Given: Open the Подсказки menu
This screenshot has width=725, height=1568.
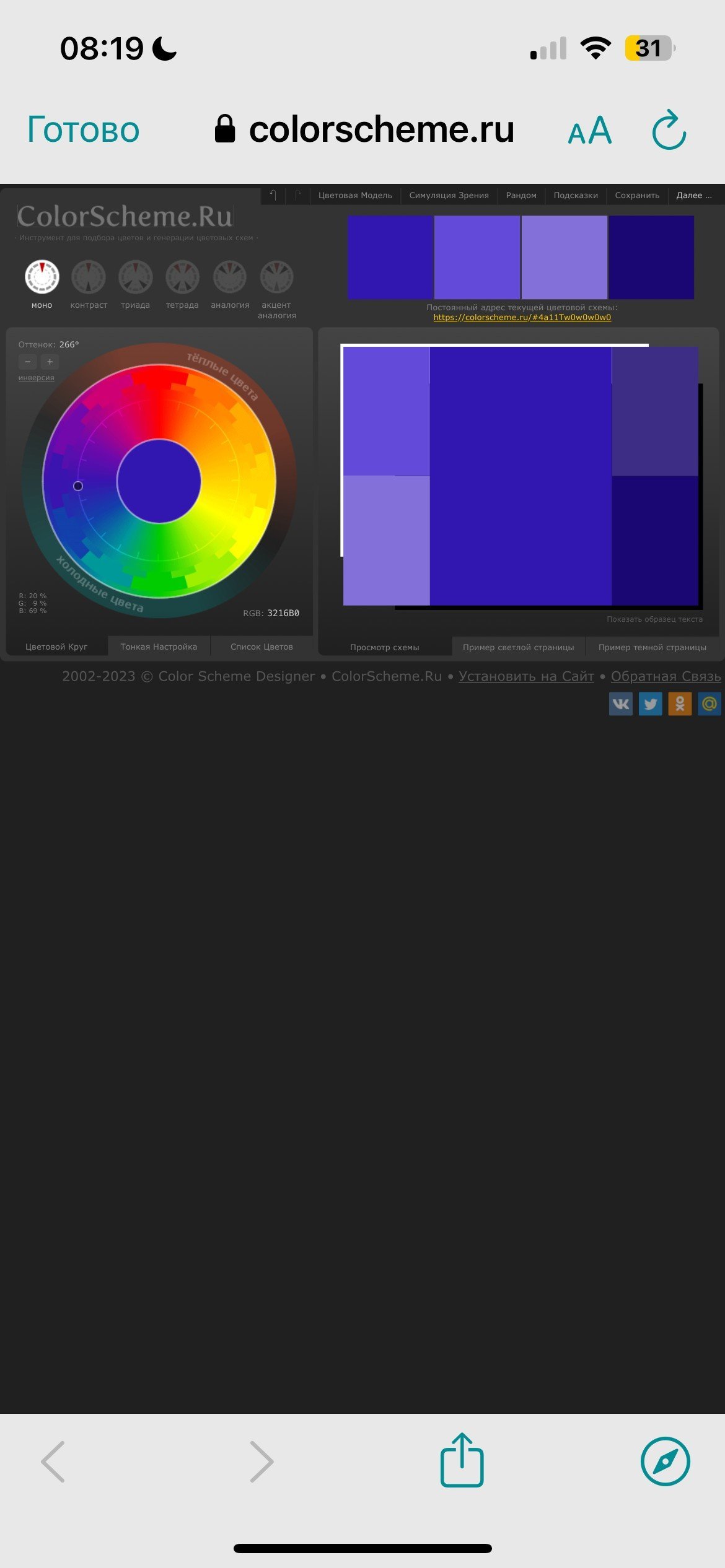Looking at the screenshot, I should click(576, 195).
